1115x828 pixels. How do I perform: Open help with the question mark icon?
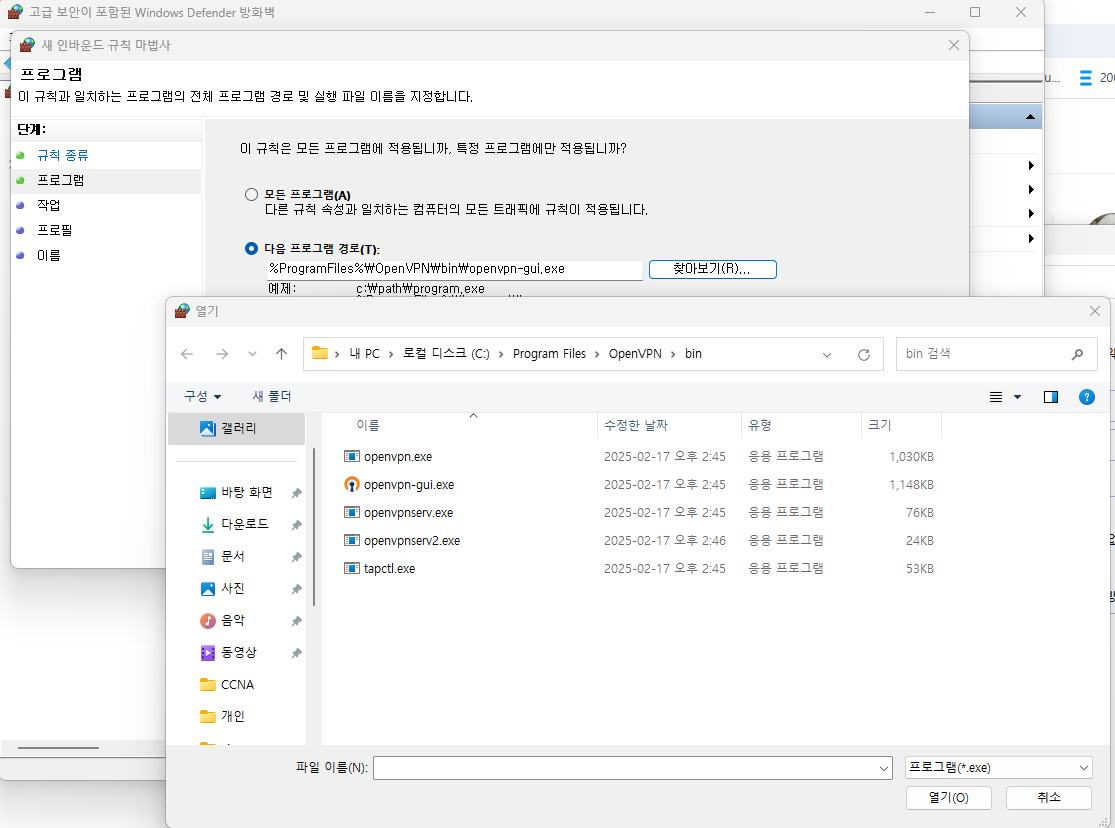coord(1087,397)
